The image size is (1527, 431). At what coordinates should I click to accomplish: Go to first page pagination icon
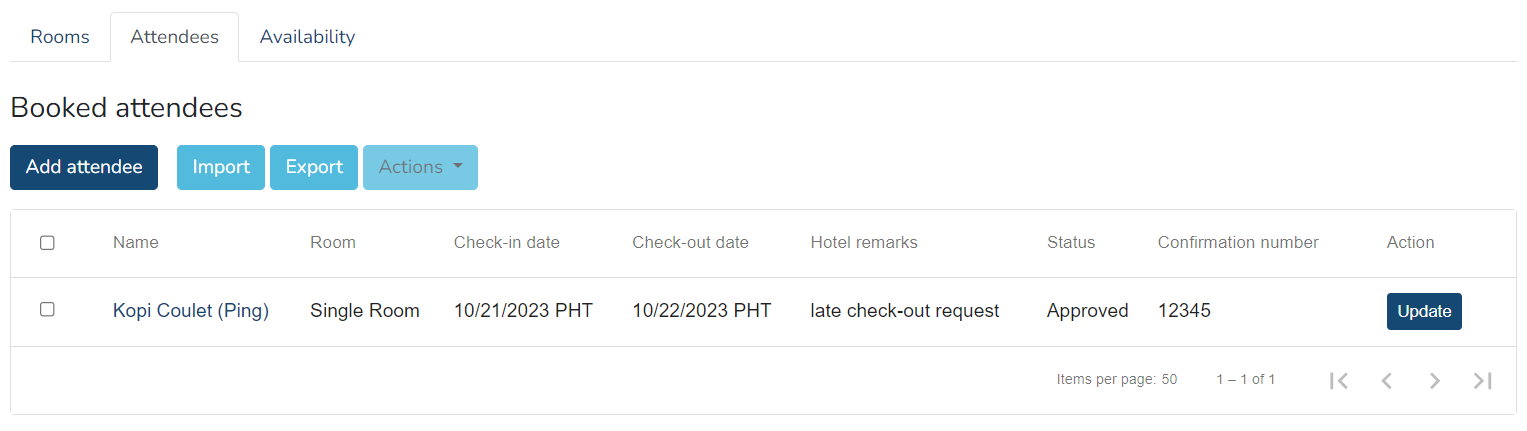(1339, 380)
